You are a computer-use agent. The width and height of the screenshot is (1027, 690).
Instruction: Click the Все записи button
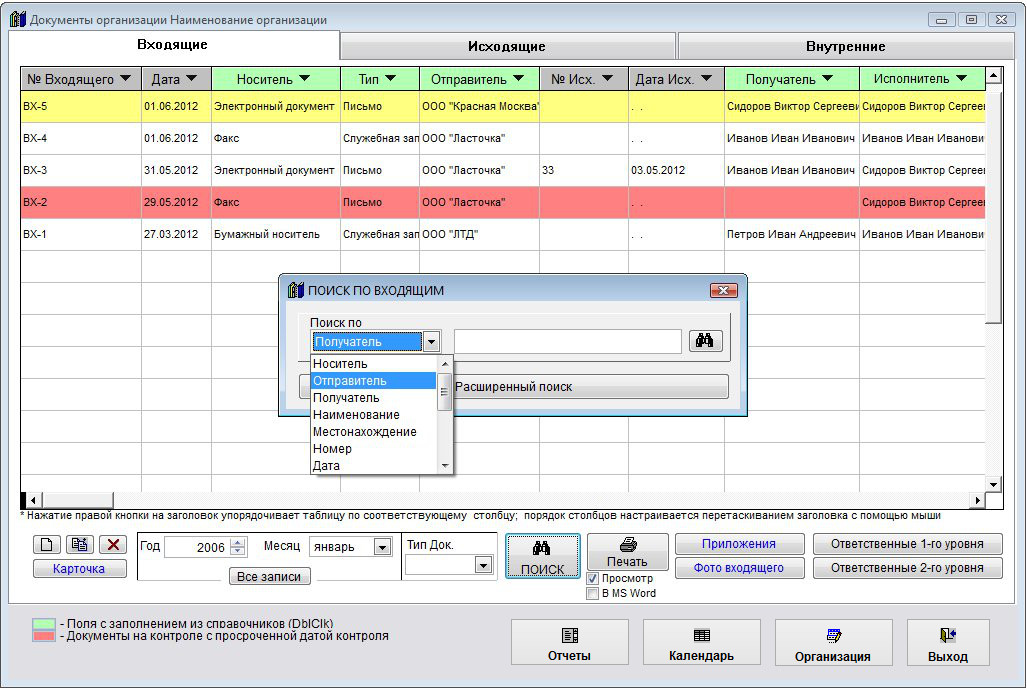(x=270, y=577)
